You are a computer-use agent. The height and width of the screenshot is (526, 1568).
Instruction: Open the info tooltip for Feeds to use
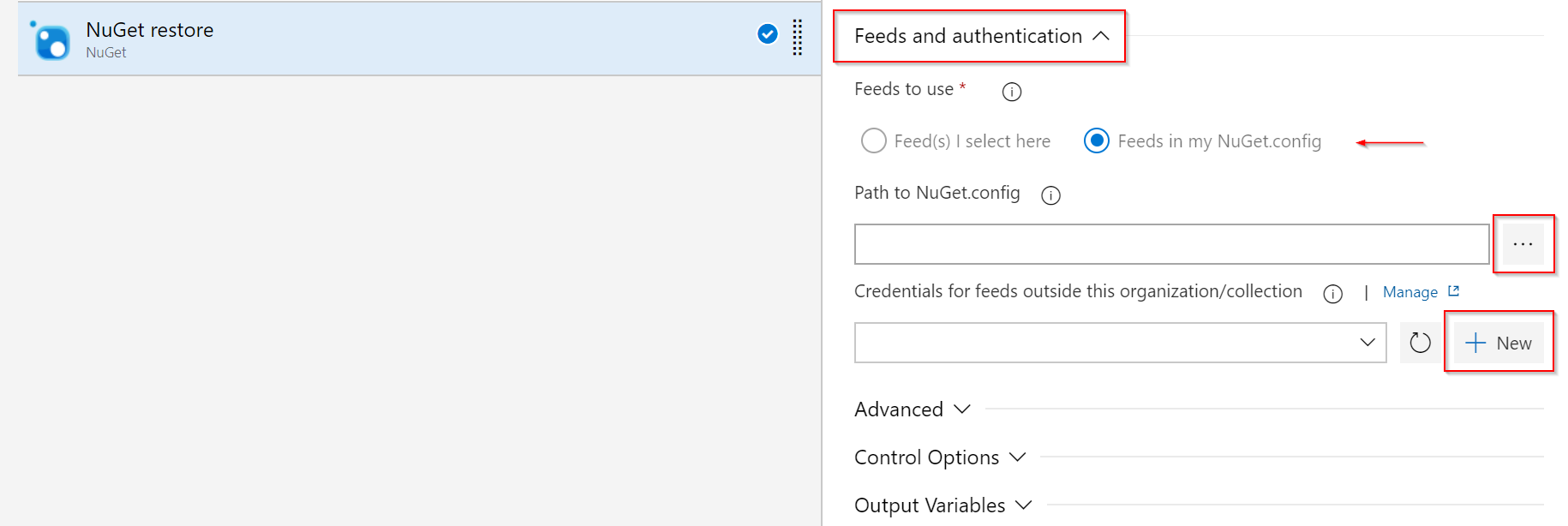click(x=1012, y=92)
